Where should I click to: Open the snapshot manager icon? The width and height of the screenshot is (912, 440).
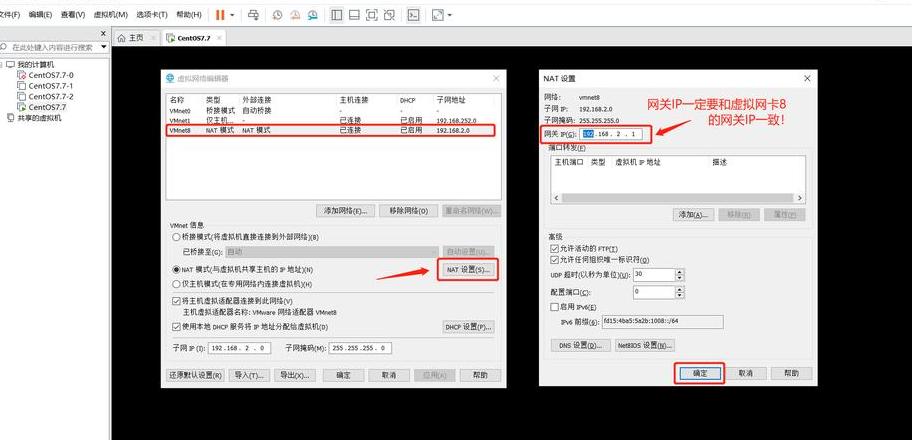[314, 15]
